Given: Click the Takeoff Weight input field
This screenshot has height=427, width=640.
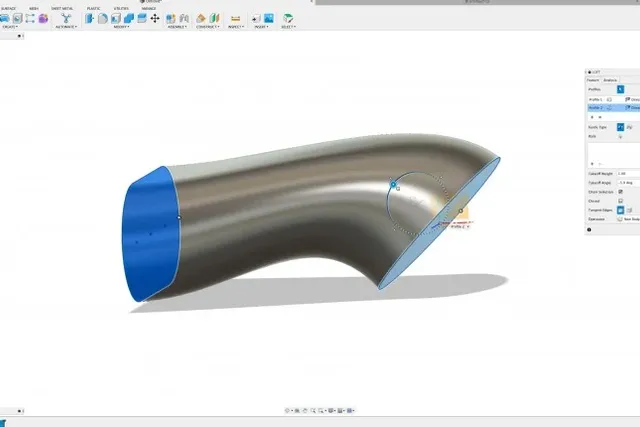Looking at the screenshot, I should tap(629, 173).
